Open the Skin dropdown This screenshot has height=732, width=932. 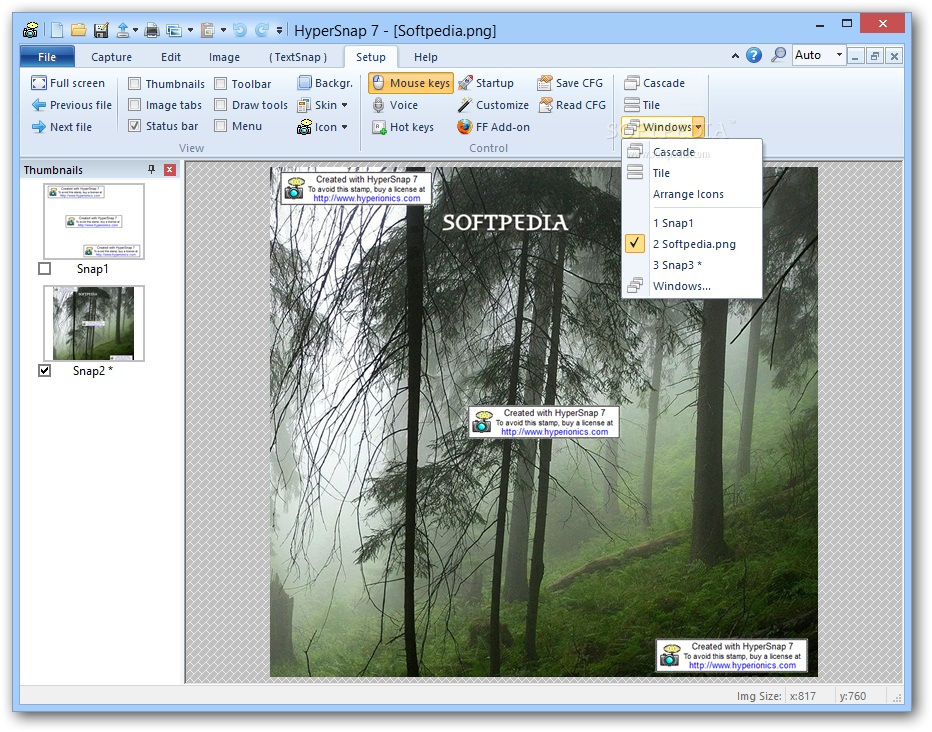click(323, 105)
